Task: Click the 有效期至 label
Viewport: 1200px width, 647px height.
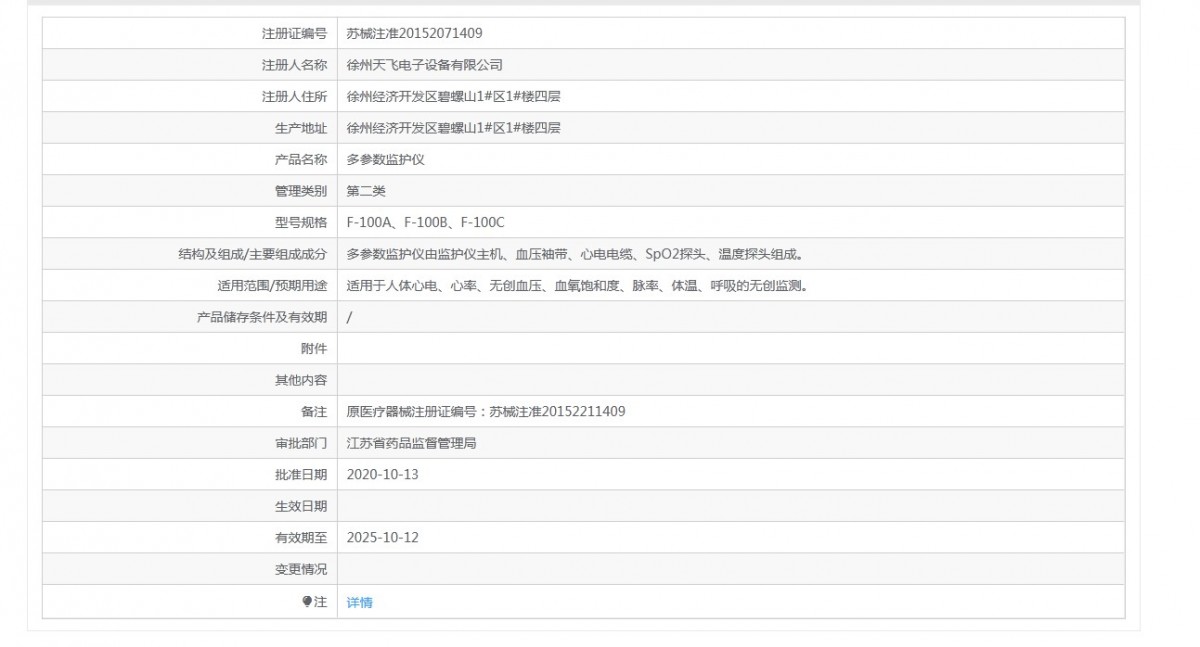Action: 301,537
